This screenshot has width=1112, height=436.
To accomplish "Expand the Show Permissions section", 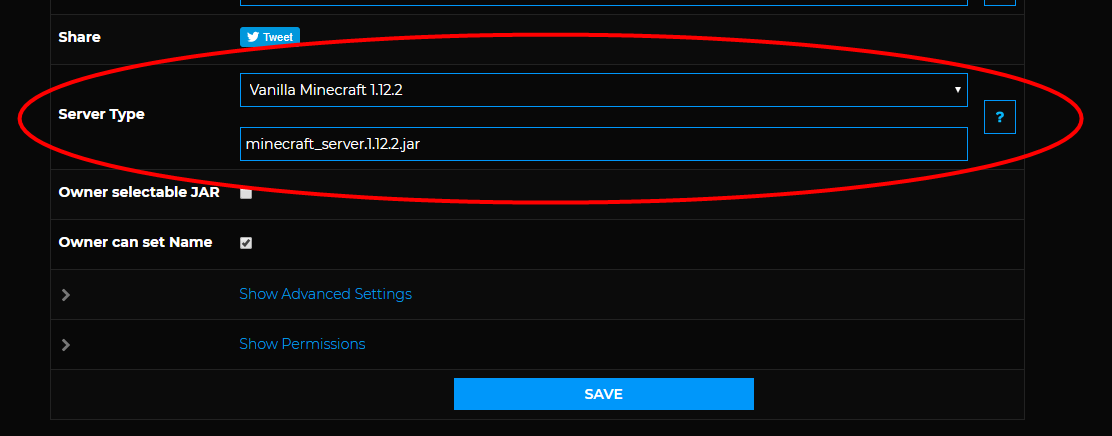I will tap(302, 344).
